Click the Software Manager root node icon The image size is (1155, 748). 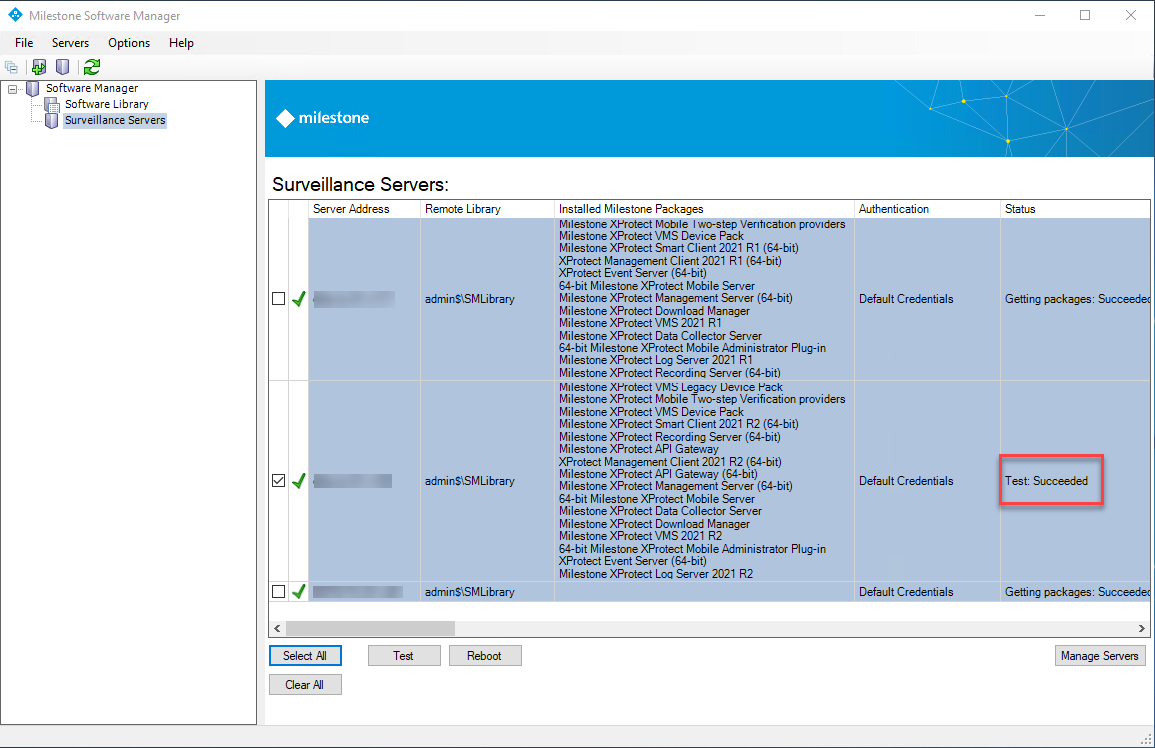[33, 88]
